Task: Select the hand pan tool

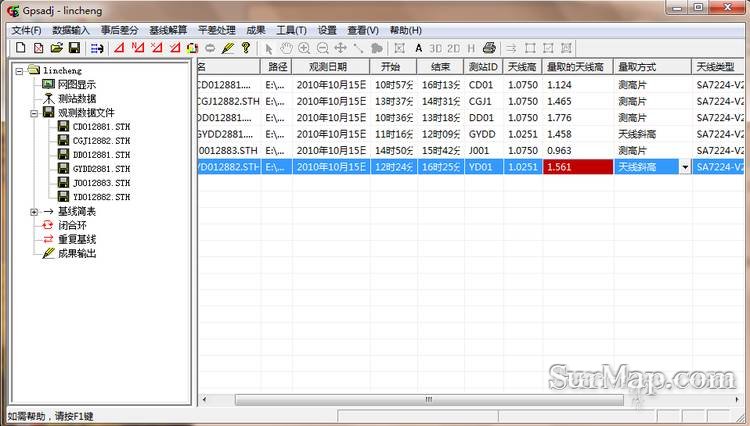Action: tap(286, 48)
